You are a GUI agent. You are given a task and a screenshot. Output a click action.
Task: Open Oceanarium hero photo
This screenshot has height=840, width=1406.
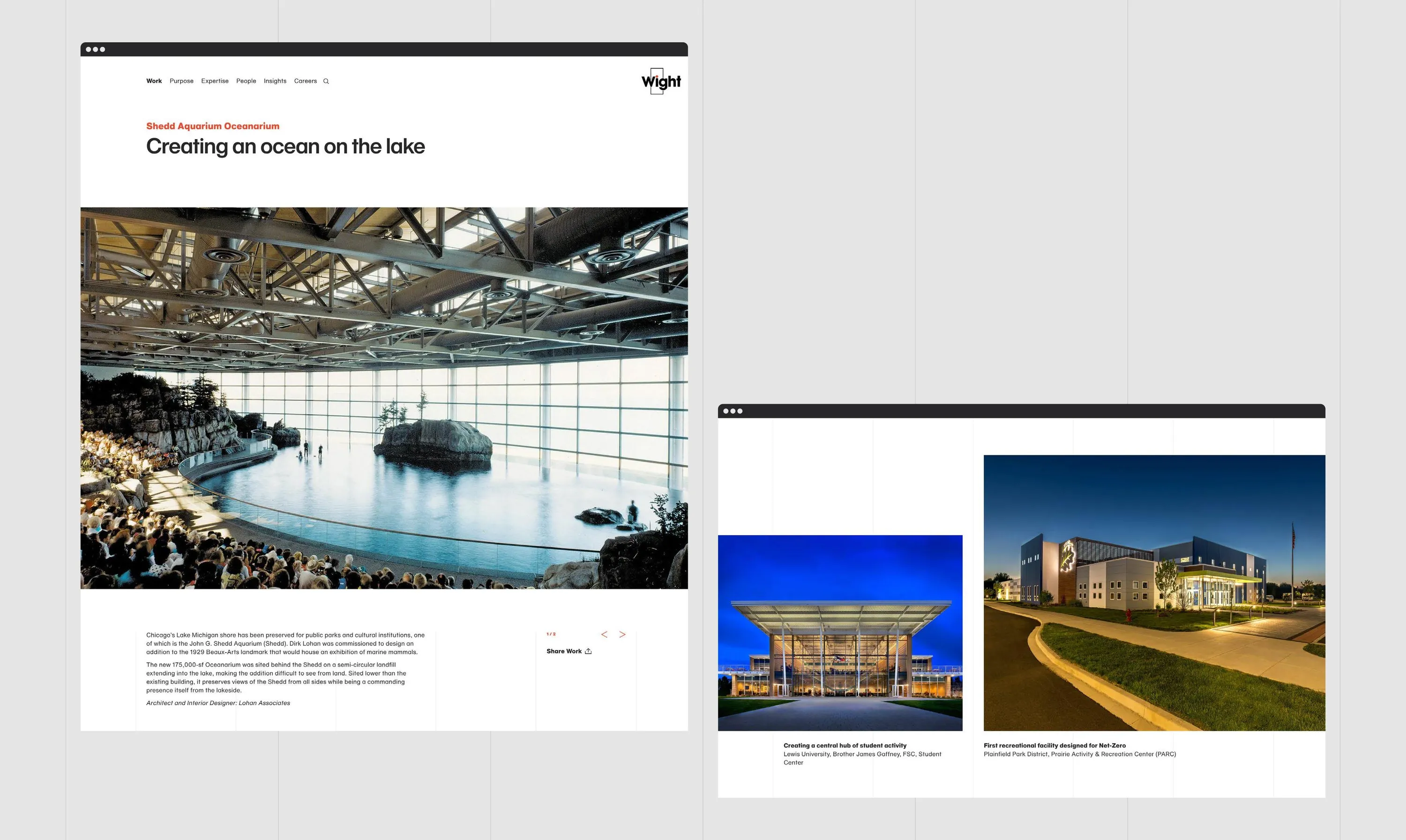[384, 398]
